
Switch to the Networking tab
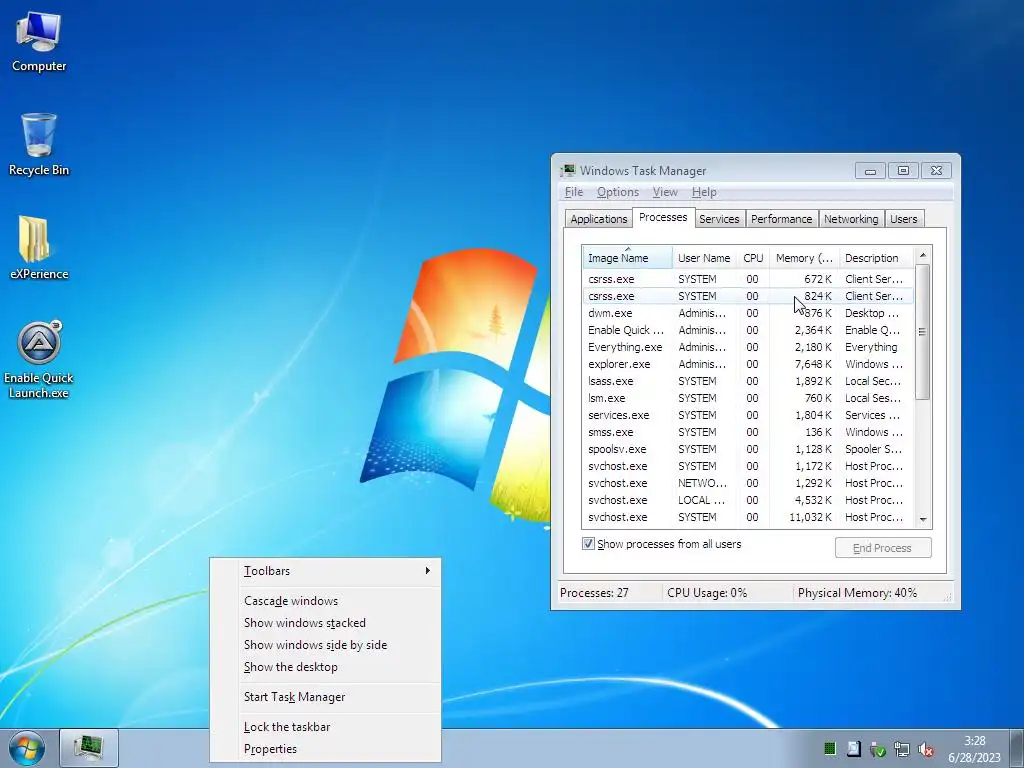click(851, 219)
